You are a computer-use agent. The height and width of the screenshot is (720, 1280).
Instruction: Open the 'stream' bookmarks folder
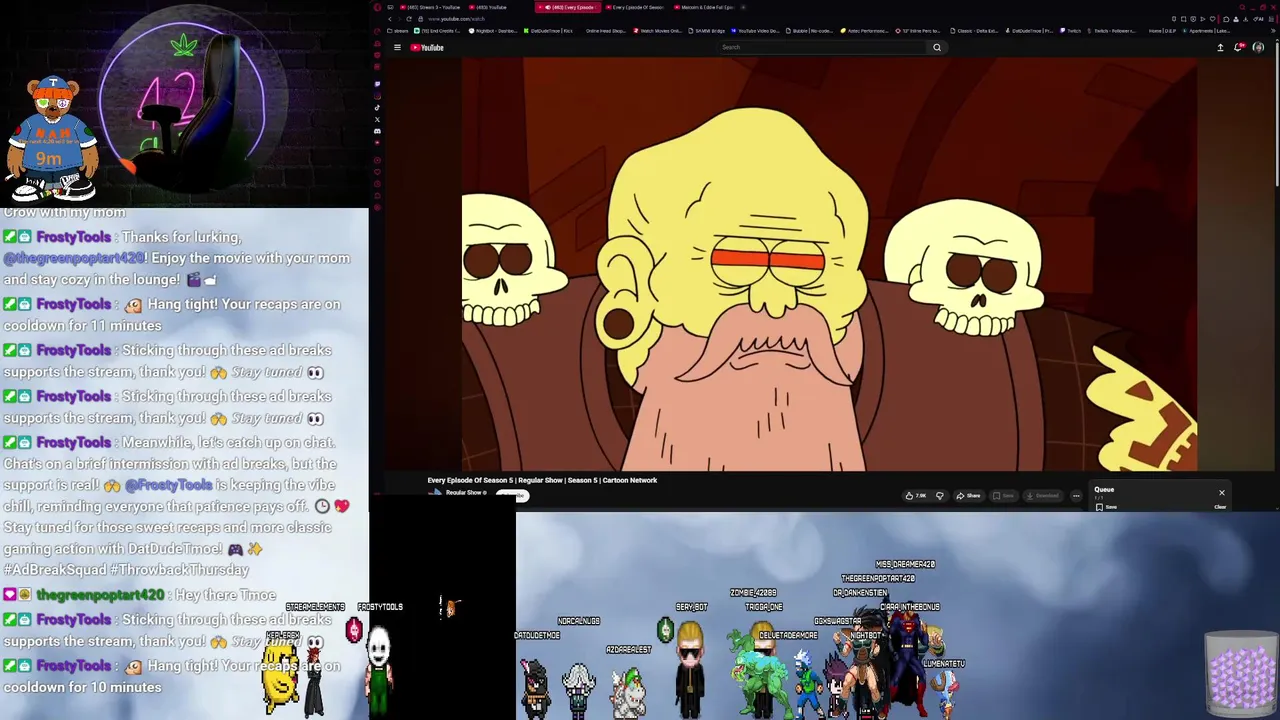397,31
